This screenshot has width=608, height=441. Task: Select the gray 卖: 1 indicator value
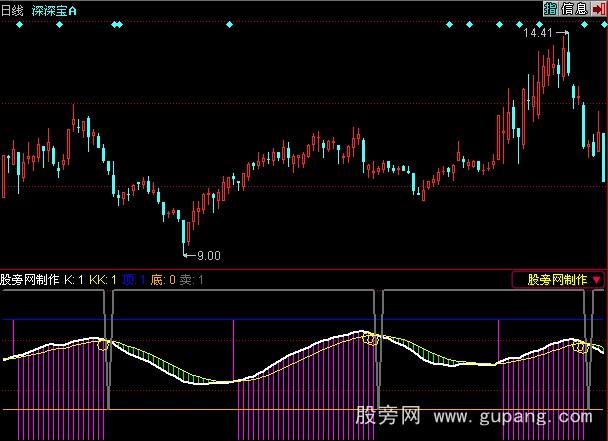coord(191,280)
